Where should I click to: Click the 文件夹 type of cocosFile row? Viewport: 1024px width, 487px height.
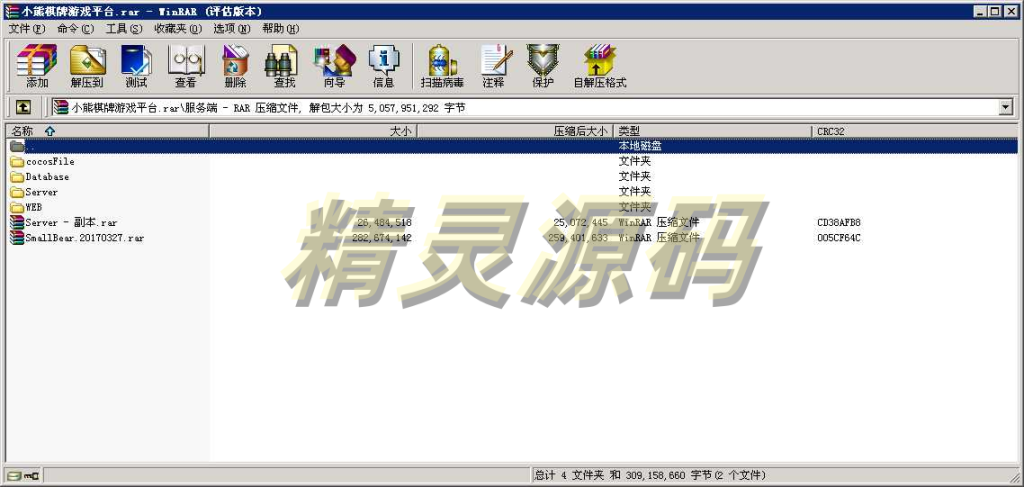[x=635, y=161]
